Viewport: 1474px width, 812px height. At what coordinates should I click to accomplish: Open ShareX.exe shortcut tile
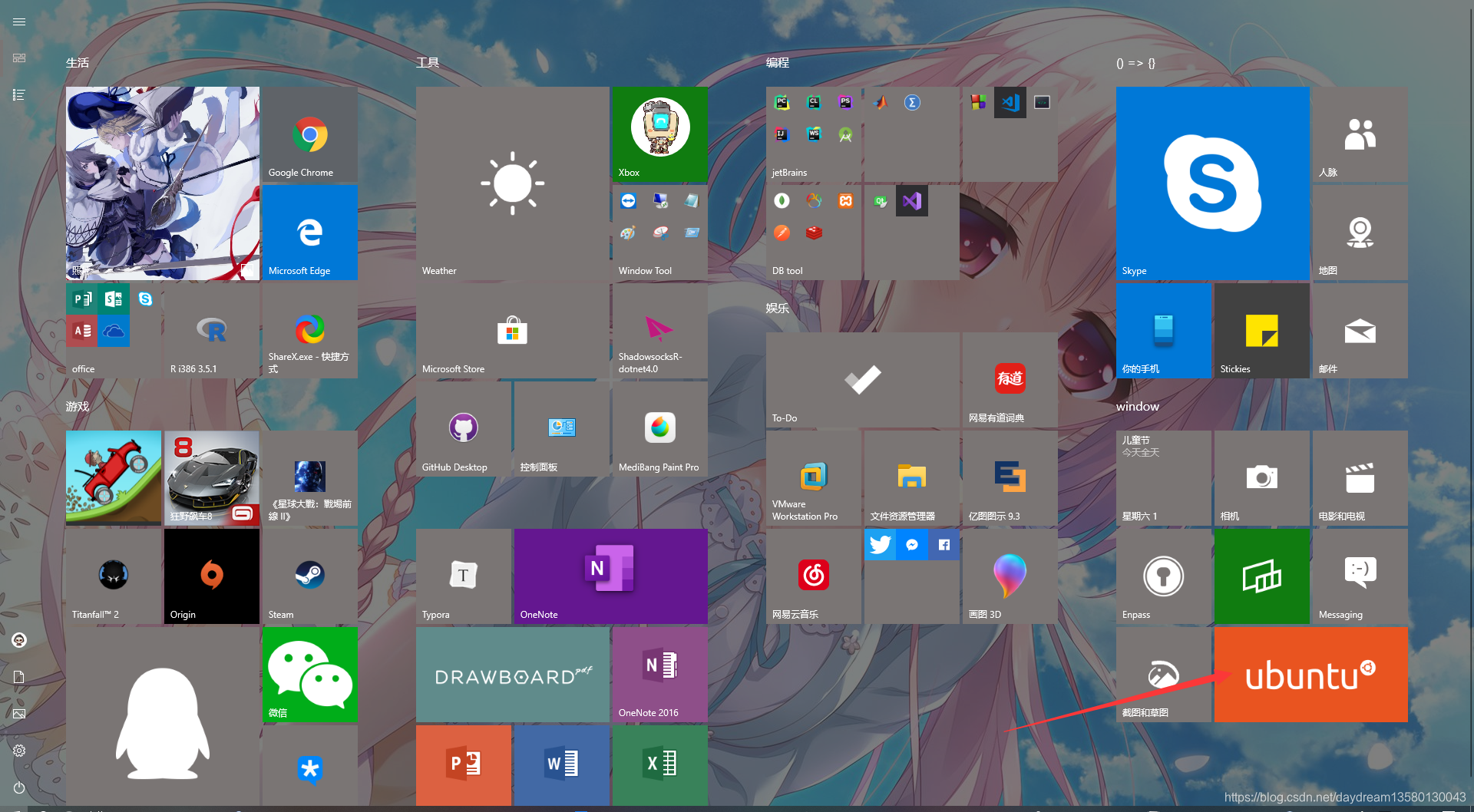(x=310, y=331)
